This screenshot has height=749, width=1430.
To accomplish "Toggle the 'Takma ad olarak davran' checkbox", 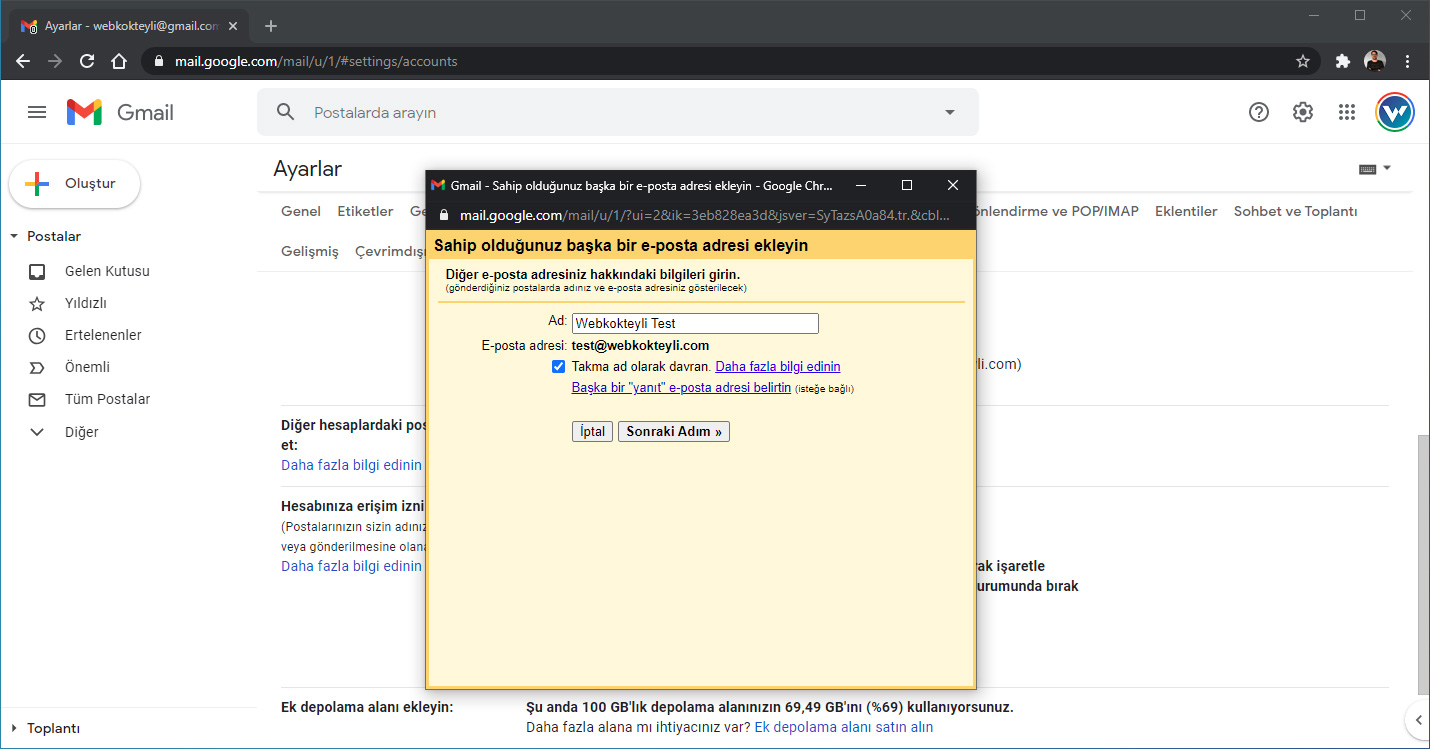I will (559, 367).
